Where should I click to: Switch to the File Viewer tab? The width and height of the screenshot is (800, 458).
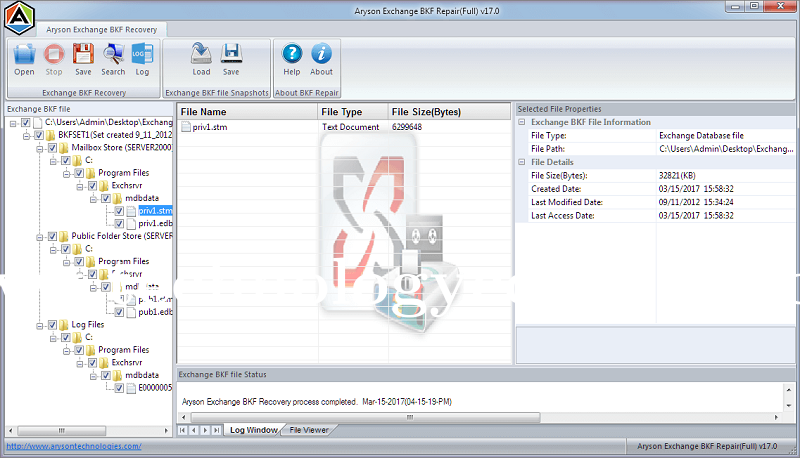coord(309,430)
